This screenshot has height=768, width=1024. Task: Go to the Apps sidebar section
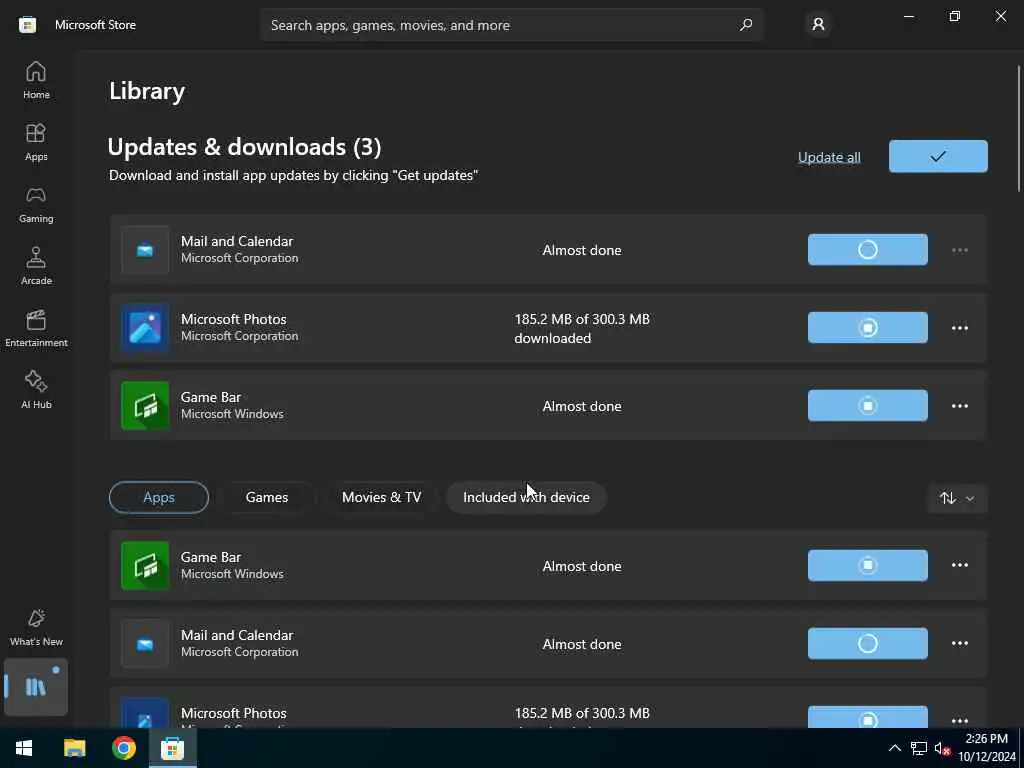tap(36, 142)
